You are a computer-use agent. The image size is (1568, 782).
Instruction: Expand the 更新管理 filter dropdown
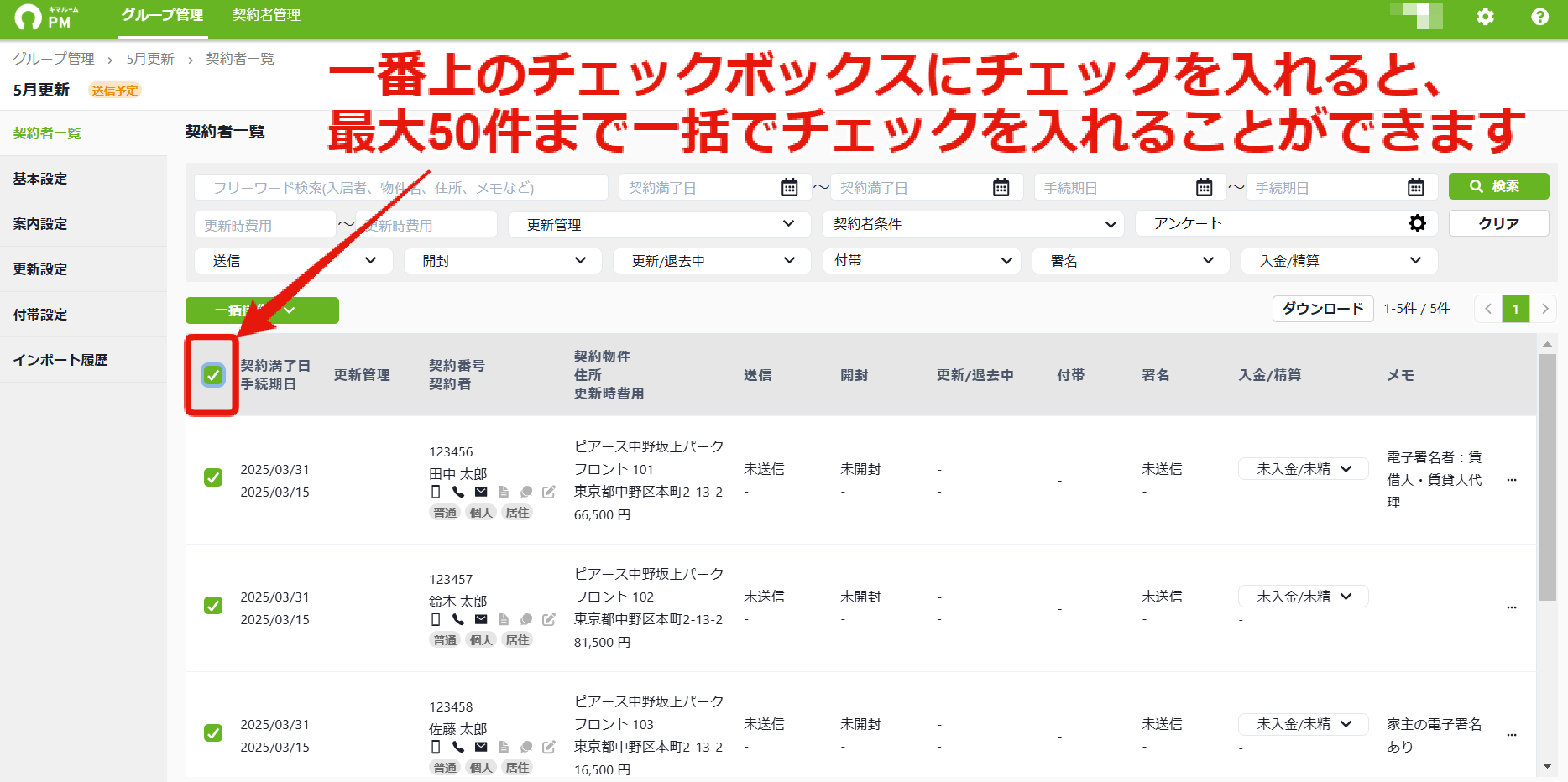click(x=660, y=224)
